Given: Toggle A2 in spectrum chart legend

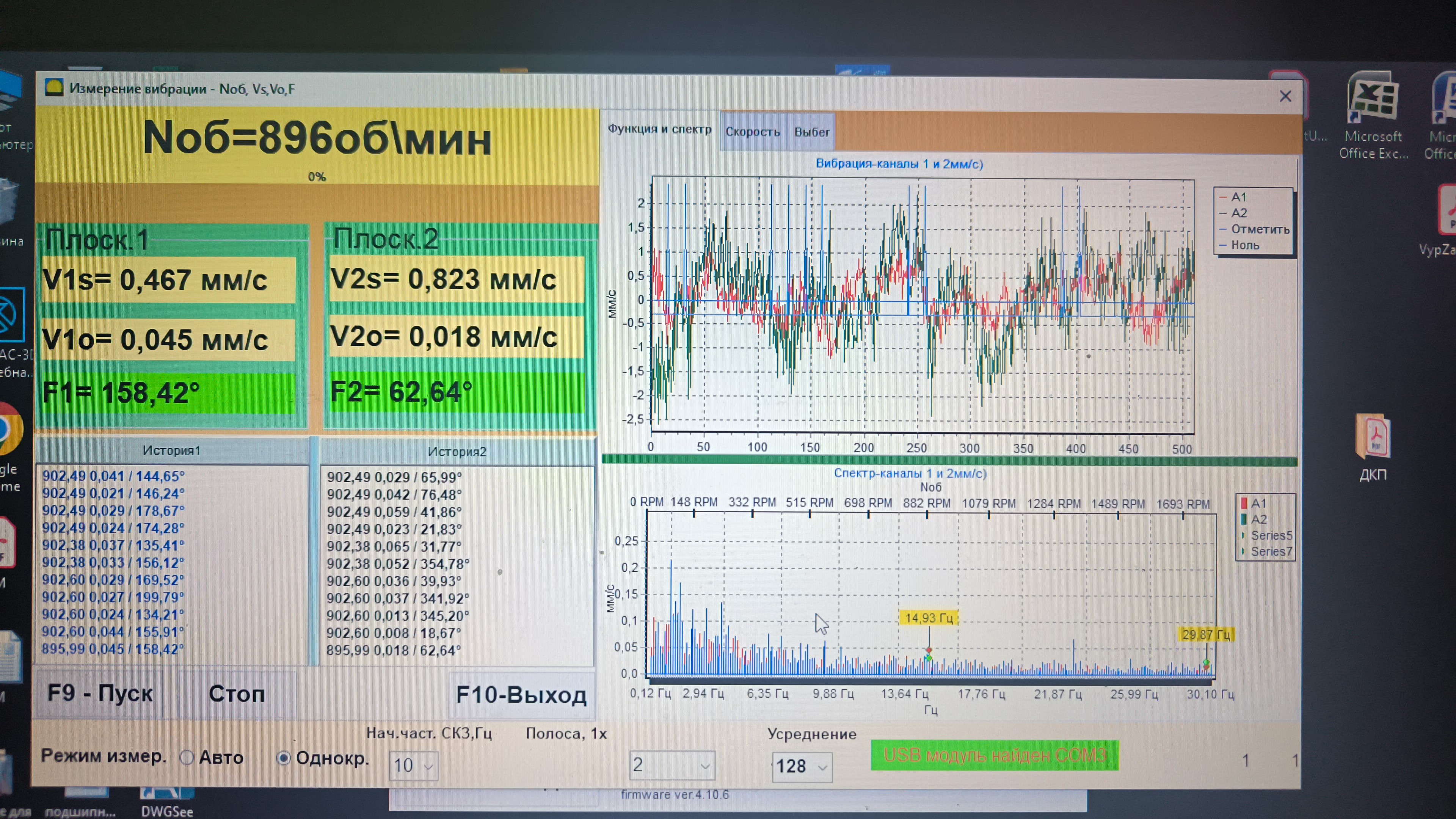Looking at the screenshot, I should pos(1253,519).
